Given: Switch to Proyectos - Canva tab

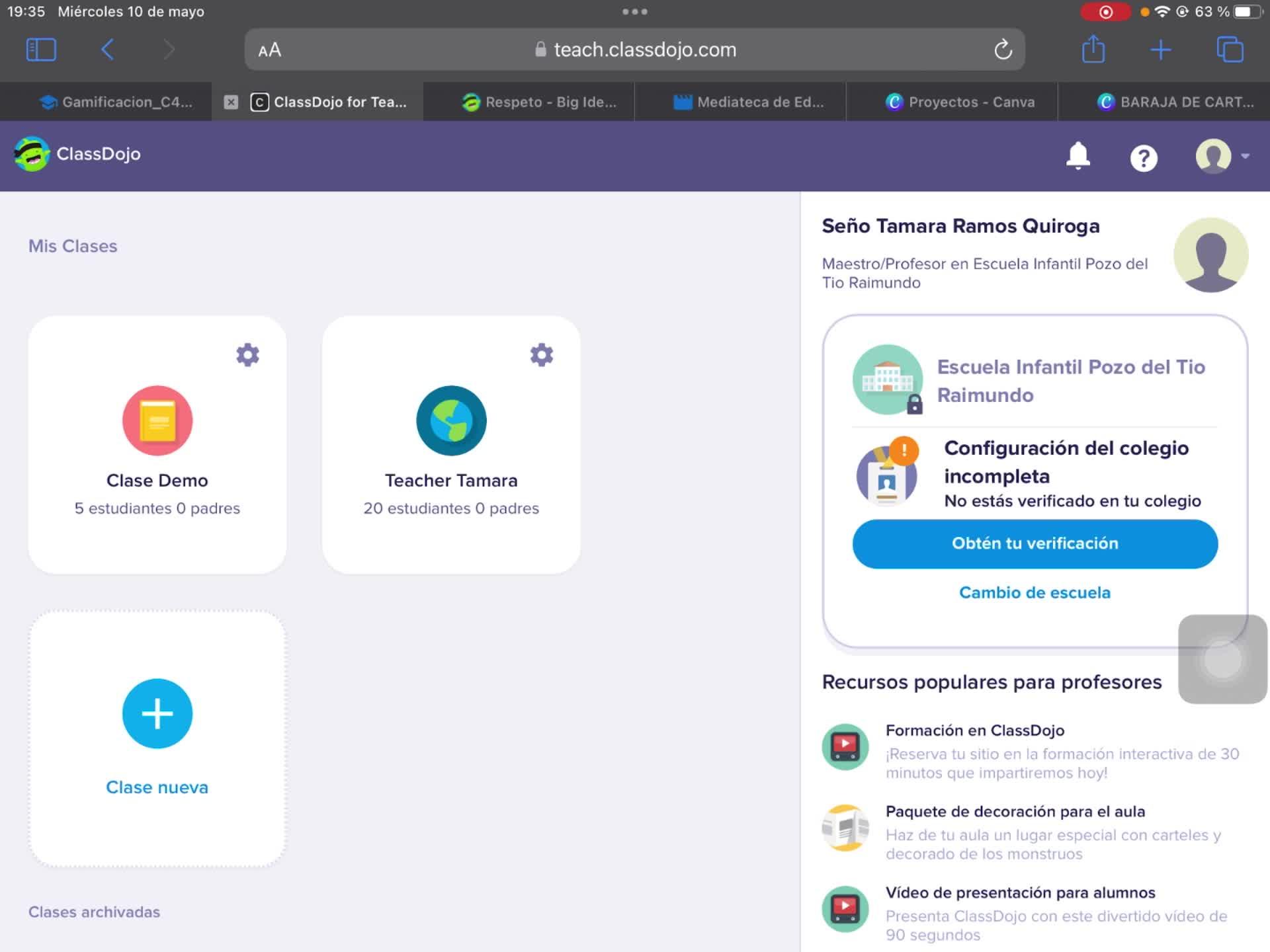Looking at the screenshot, I should coord(960,102).
